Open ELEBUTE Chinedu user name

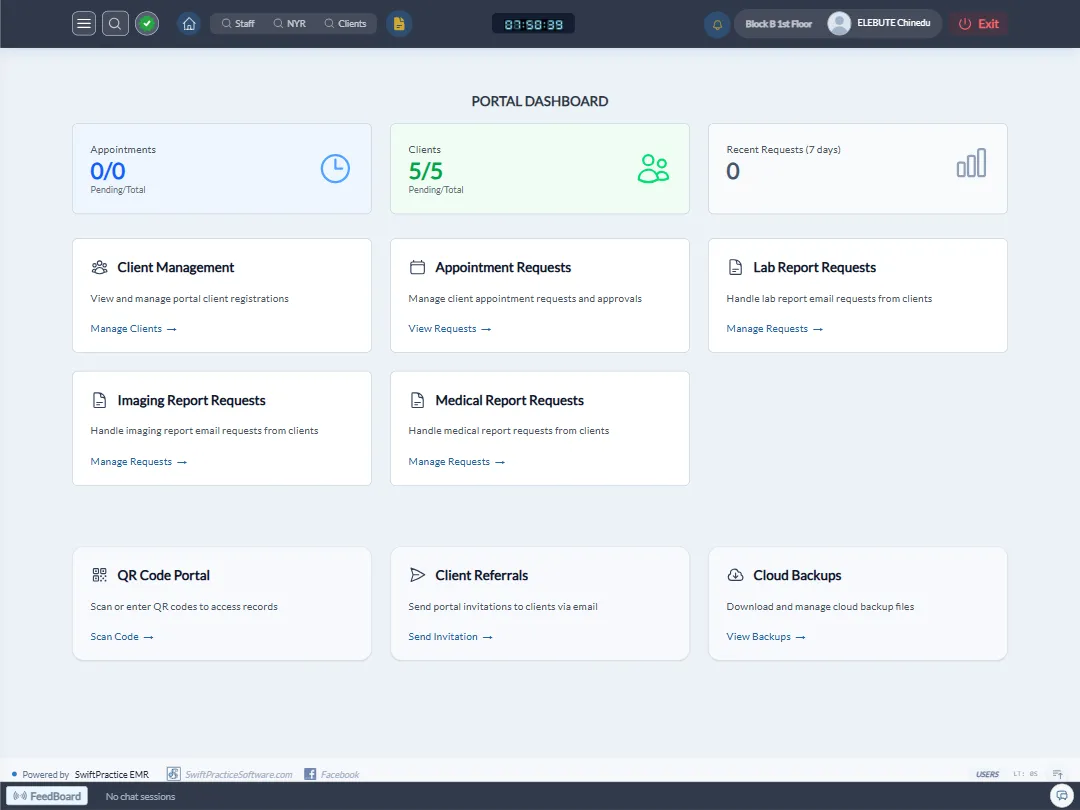[x=893, y=23]
